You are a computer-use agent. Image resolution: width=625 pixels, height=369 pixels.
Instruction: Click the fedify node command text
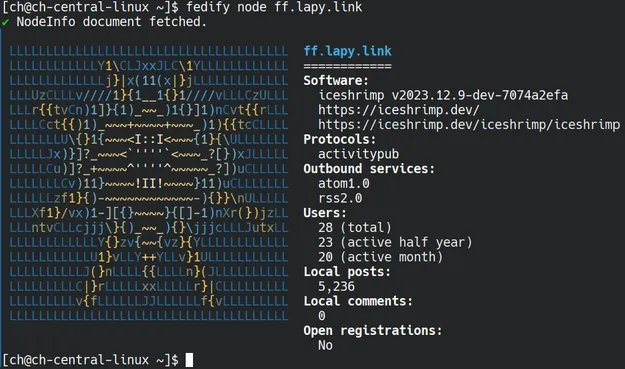(x=274, y=7)
